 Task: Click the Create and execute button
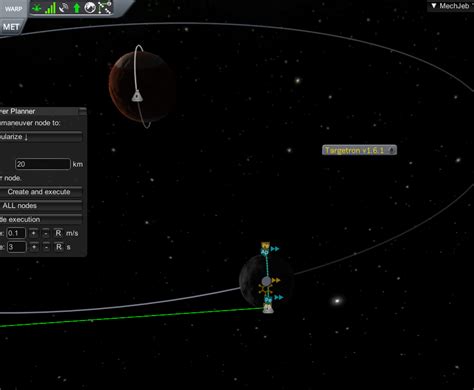coord(41,192)
